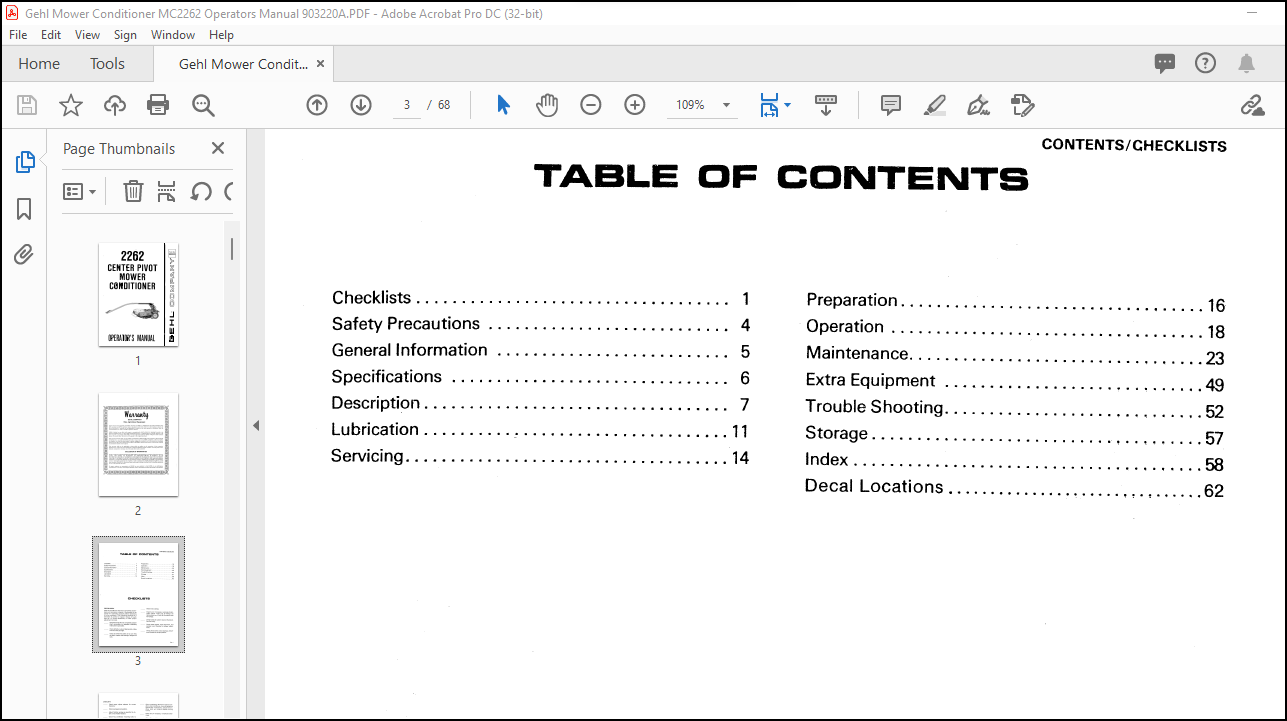Expand the fit page options arrow

[x=787, y=105]
